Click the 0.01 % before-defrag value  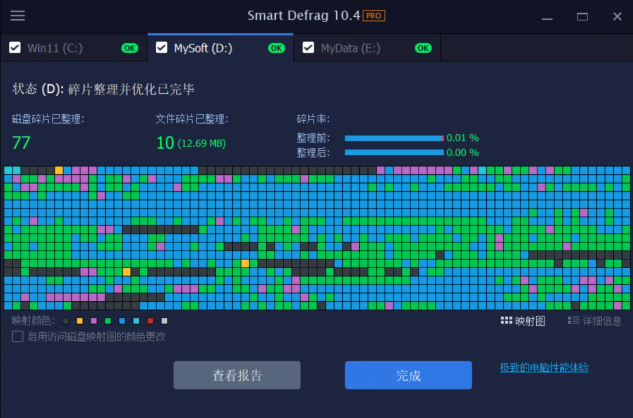click(x=463, y=138)
